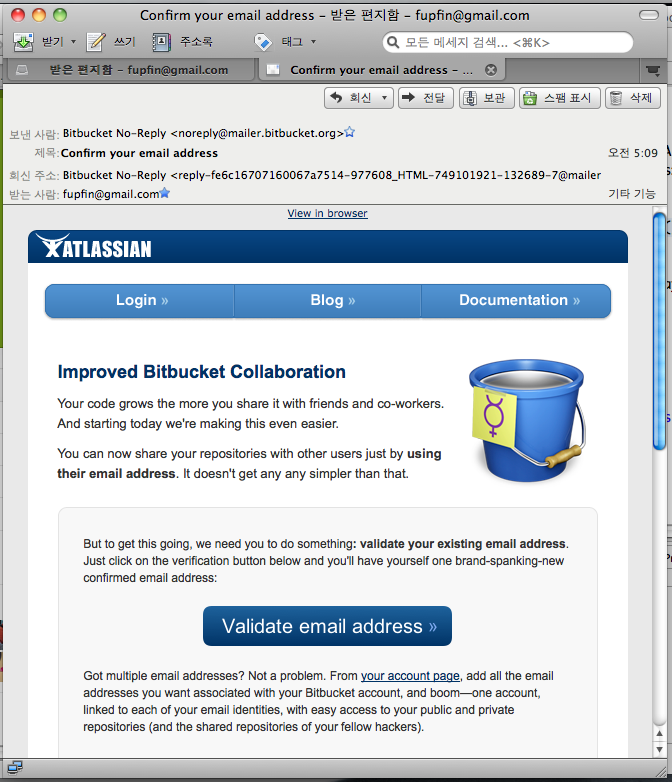Viewport: 672px width, 782px height.
Task: Open the Address Book (주소록) icon
Action: (161, 42)
